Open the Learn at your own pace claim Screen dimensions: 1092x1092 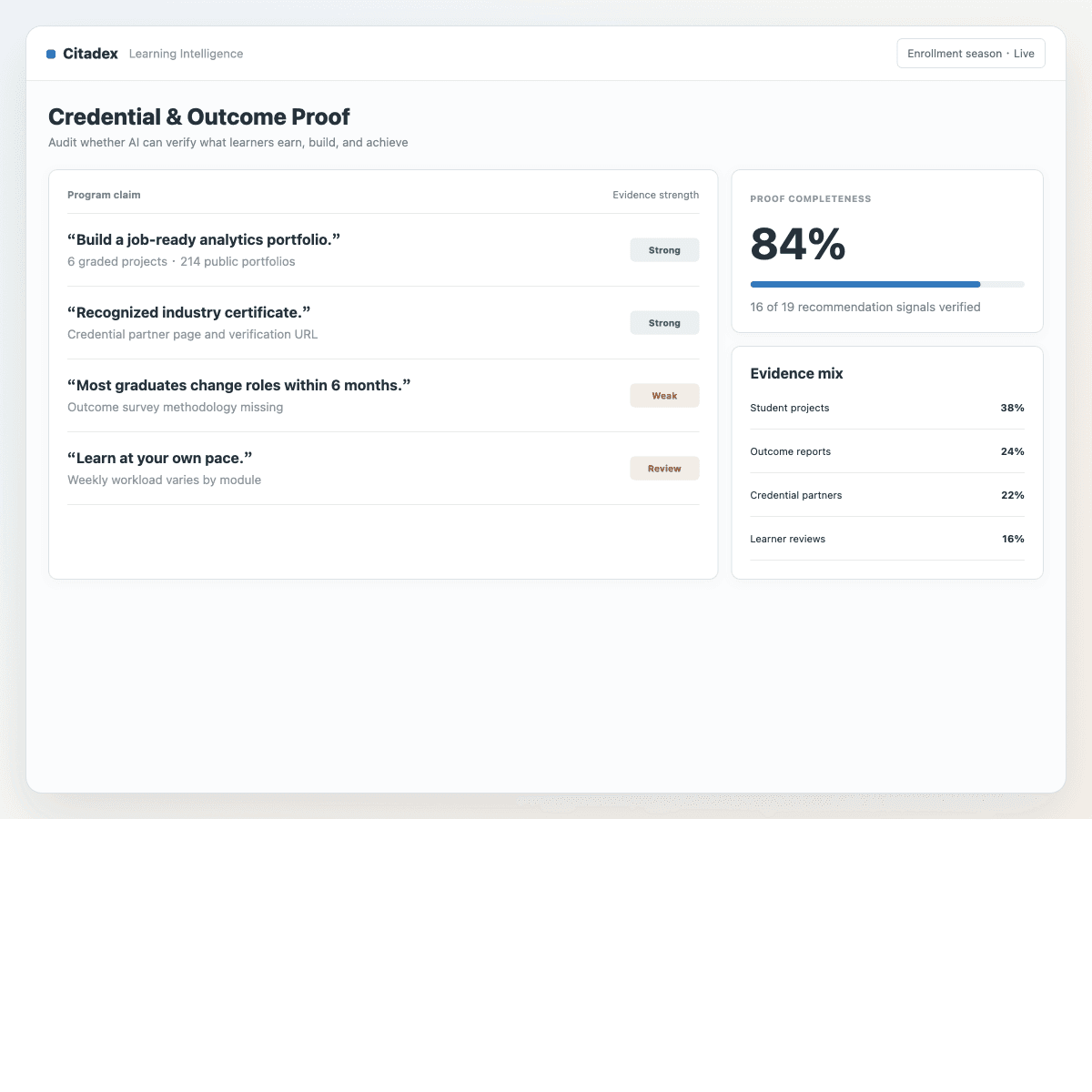tap(383, 469)
